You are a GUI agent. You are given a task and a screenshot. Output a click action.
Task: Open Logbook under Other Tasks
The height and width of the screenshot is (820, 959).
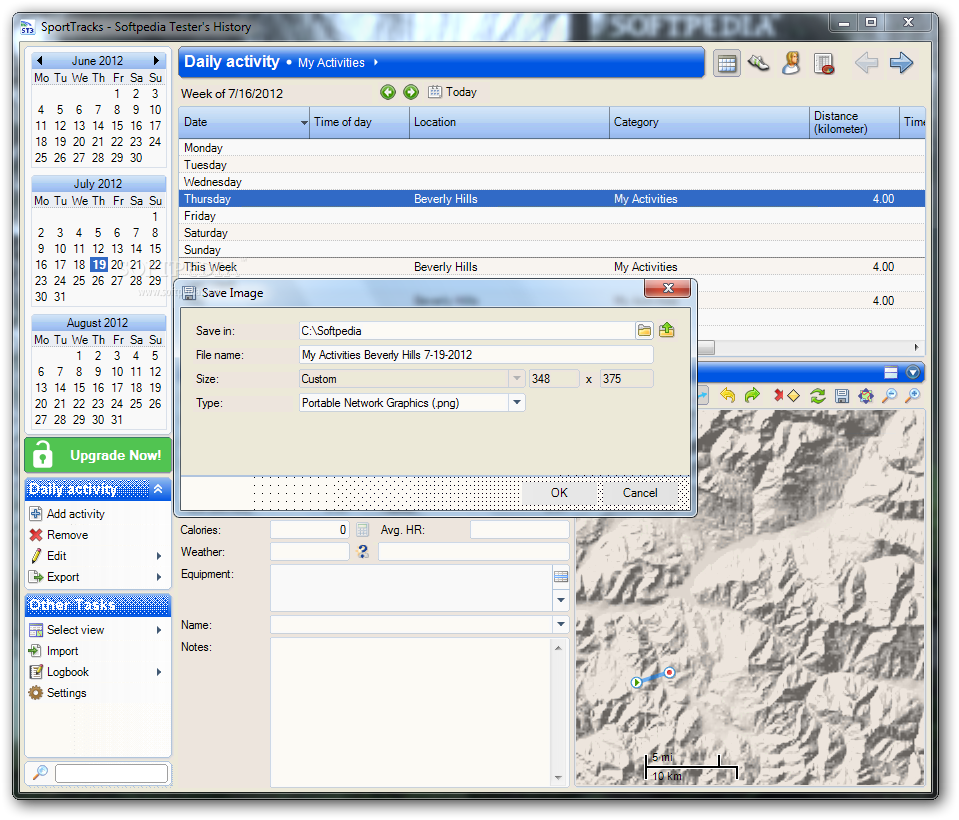pyautogui.click(x=68, y=672)
